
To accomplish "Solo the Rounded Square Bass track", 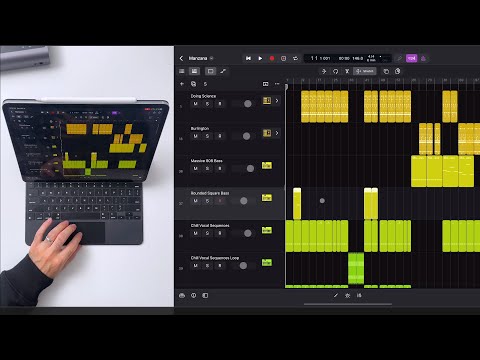I will (x=207, y=201).
